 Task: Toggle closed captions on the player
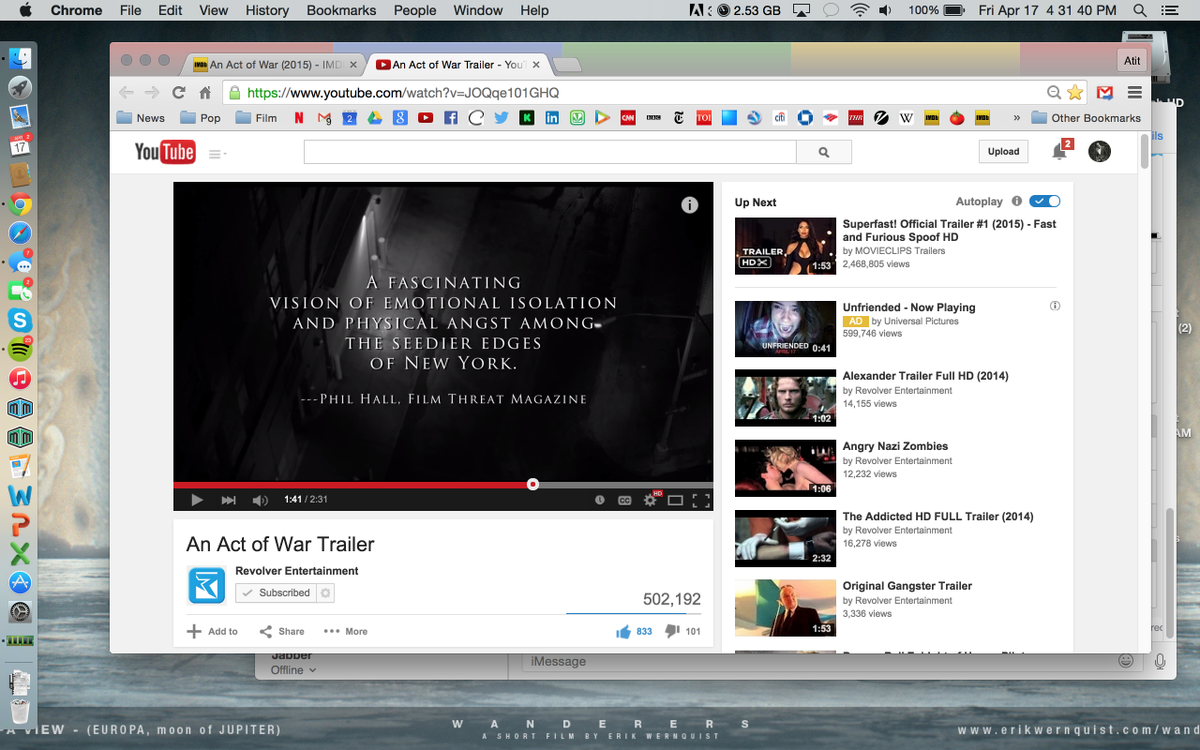pos(625,500)
